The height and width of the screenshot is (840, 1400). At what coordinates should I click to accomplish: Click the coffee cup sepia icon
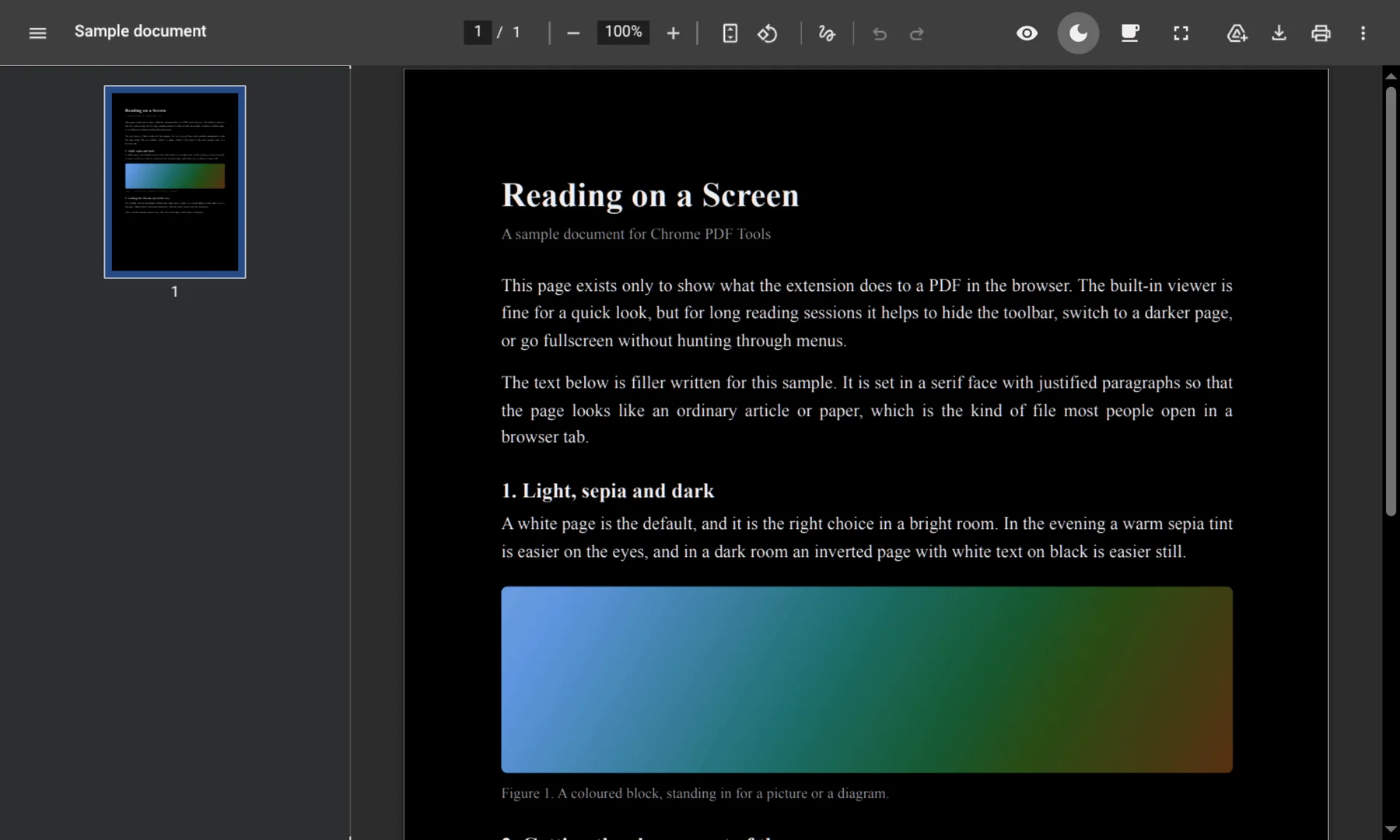coord(1129,33)
